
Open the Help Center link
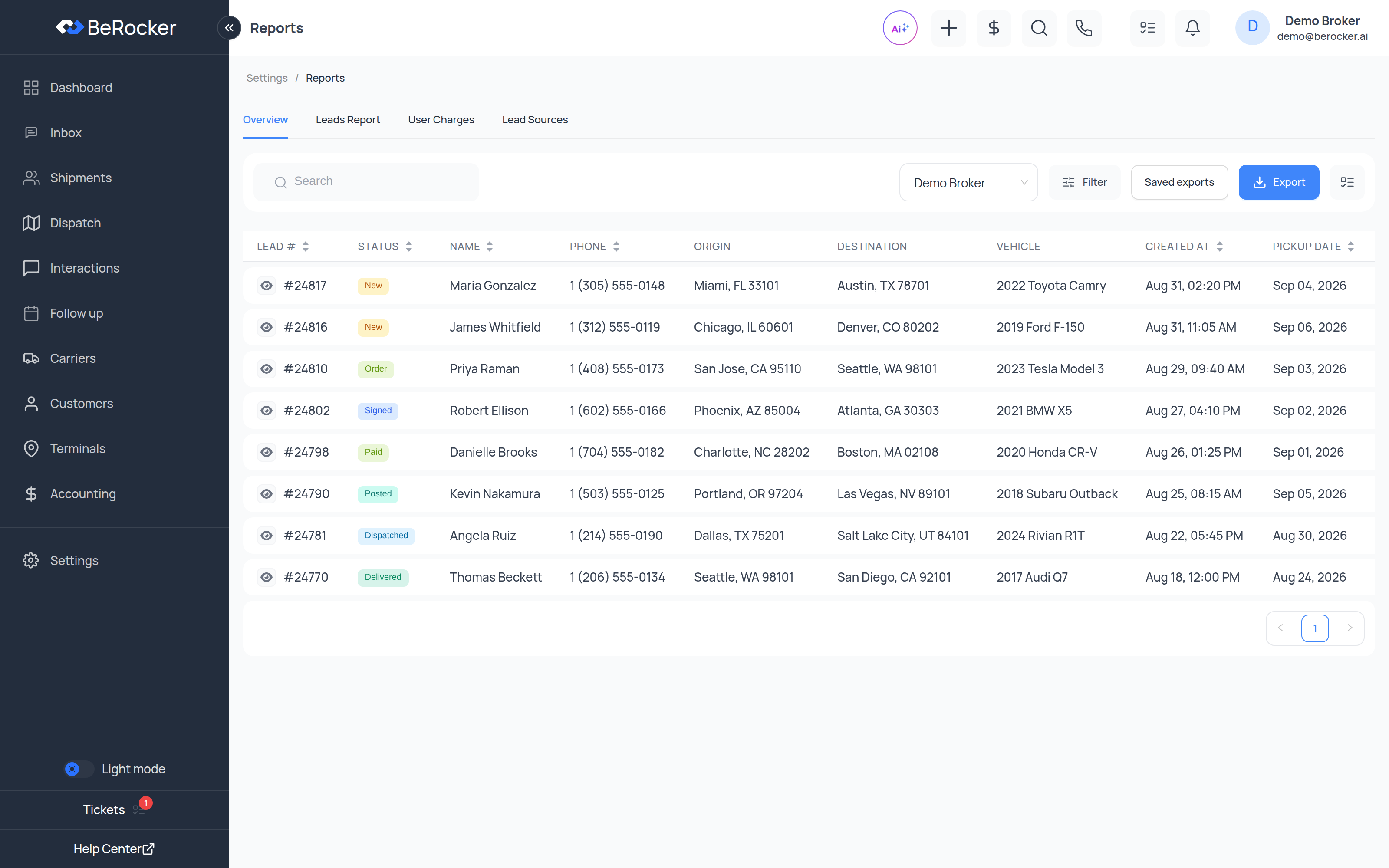(114, 848)
